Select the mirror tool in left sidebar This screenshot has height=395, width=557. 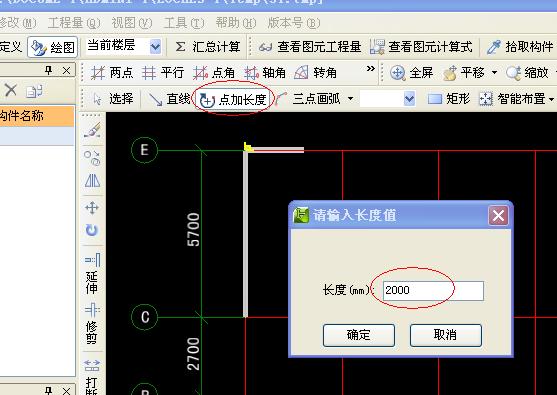[x=92, y=181]
